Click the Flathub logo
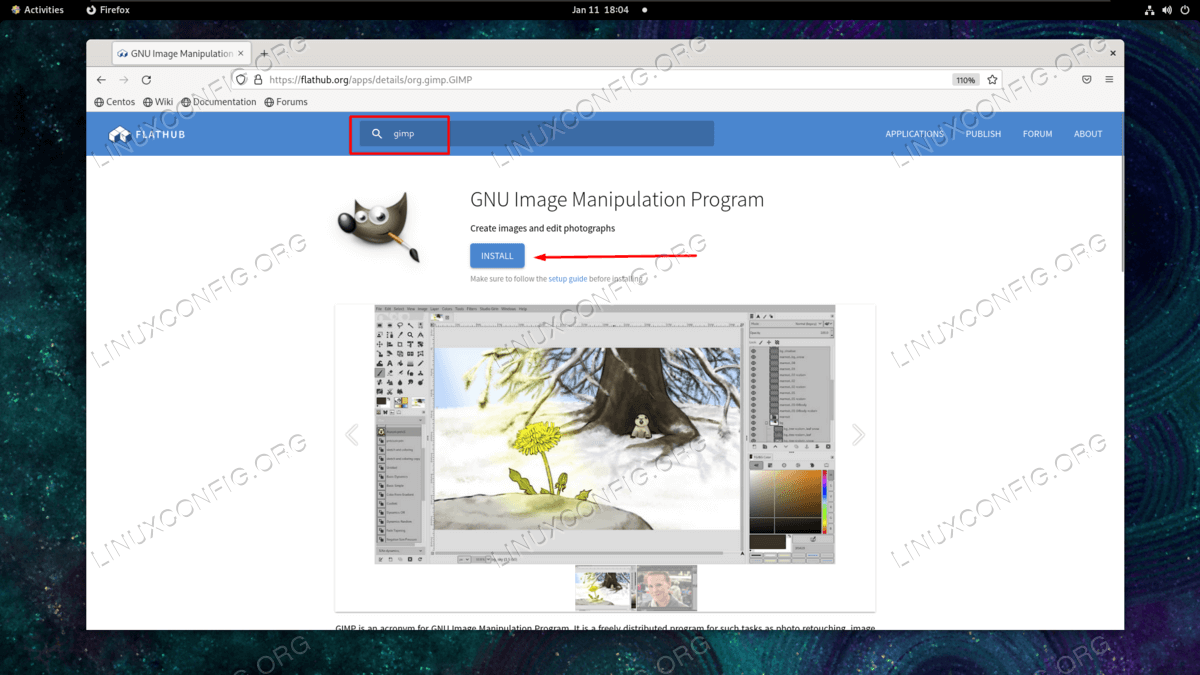This screenshot has width=1200, height=675. click(147, 134)
